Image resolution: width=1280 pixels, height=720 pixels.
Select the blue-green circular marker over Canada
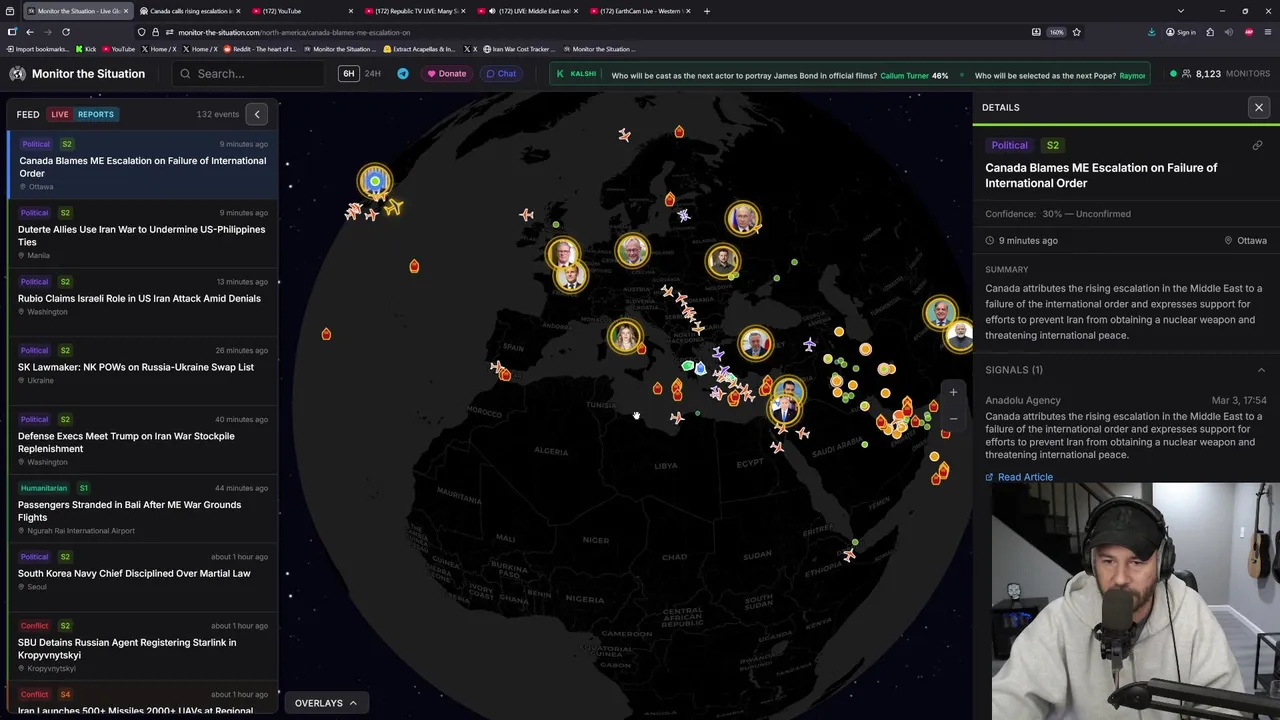click(x=375, y=181)
